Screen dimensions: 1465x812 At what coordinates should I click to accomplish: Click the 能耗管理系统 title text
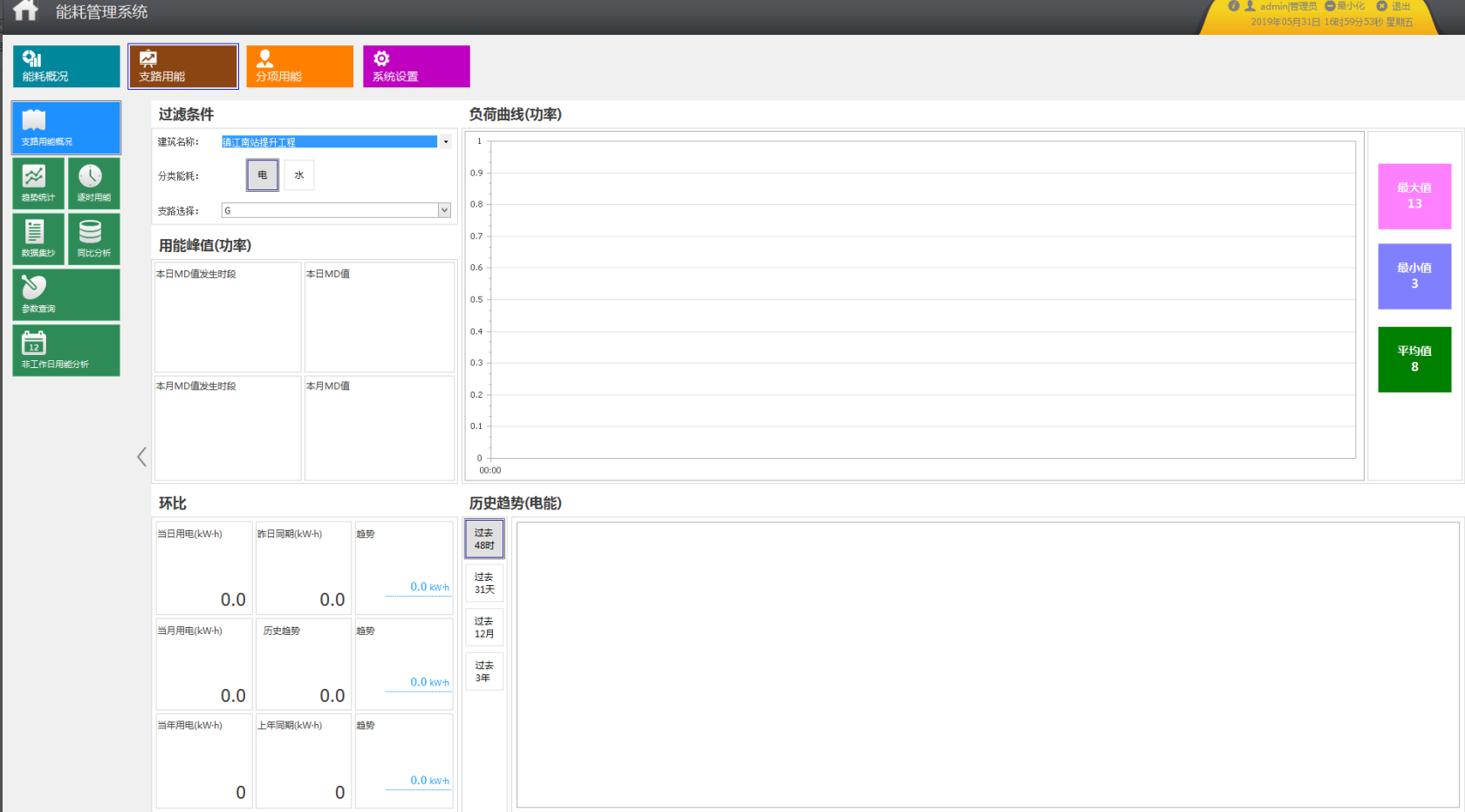pyautogui.click(x=101, y=12)
